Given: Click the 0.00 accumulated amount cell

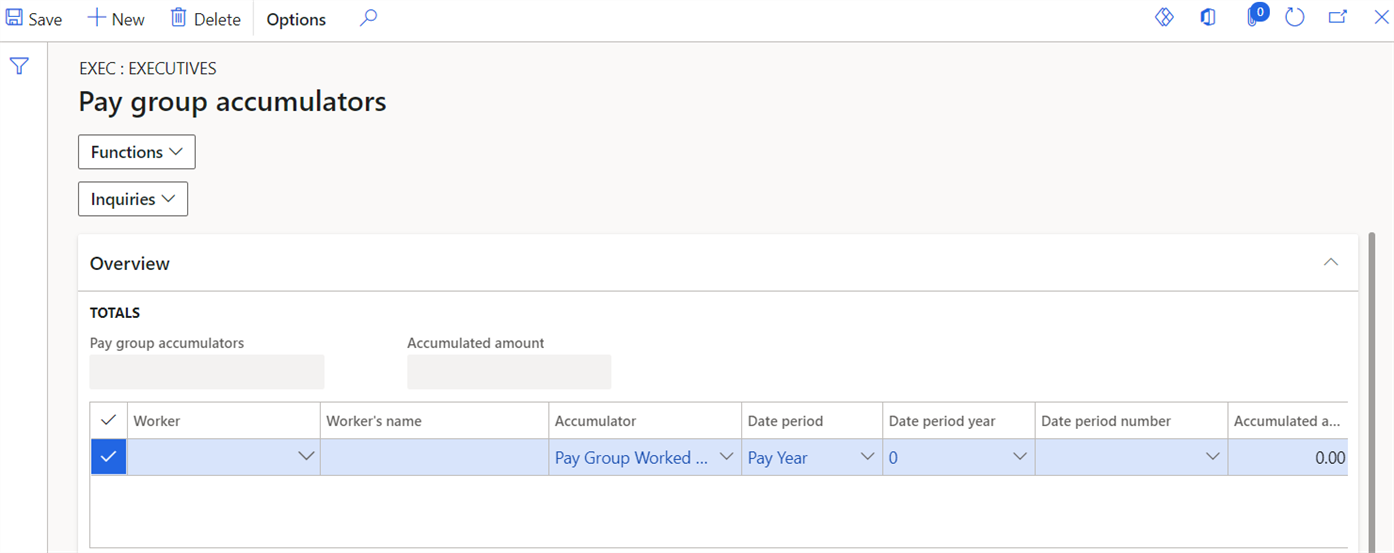Looking at the screenshot, I should (1288, 457).
